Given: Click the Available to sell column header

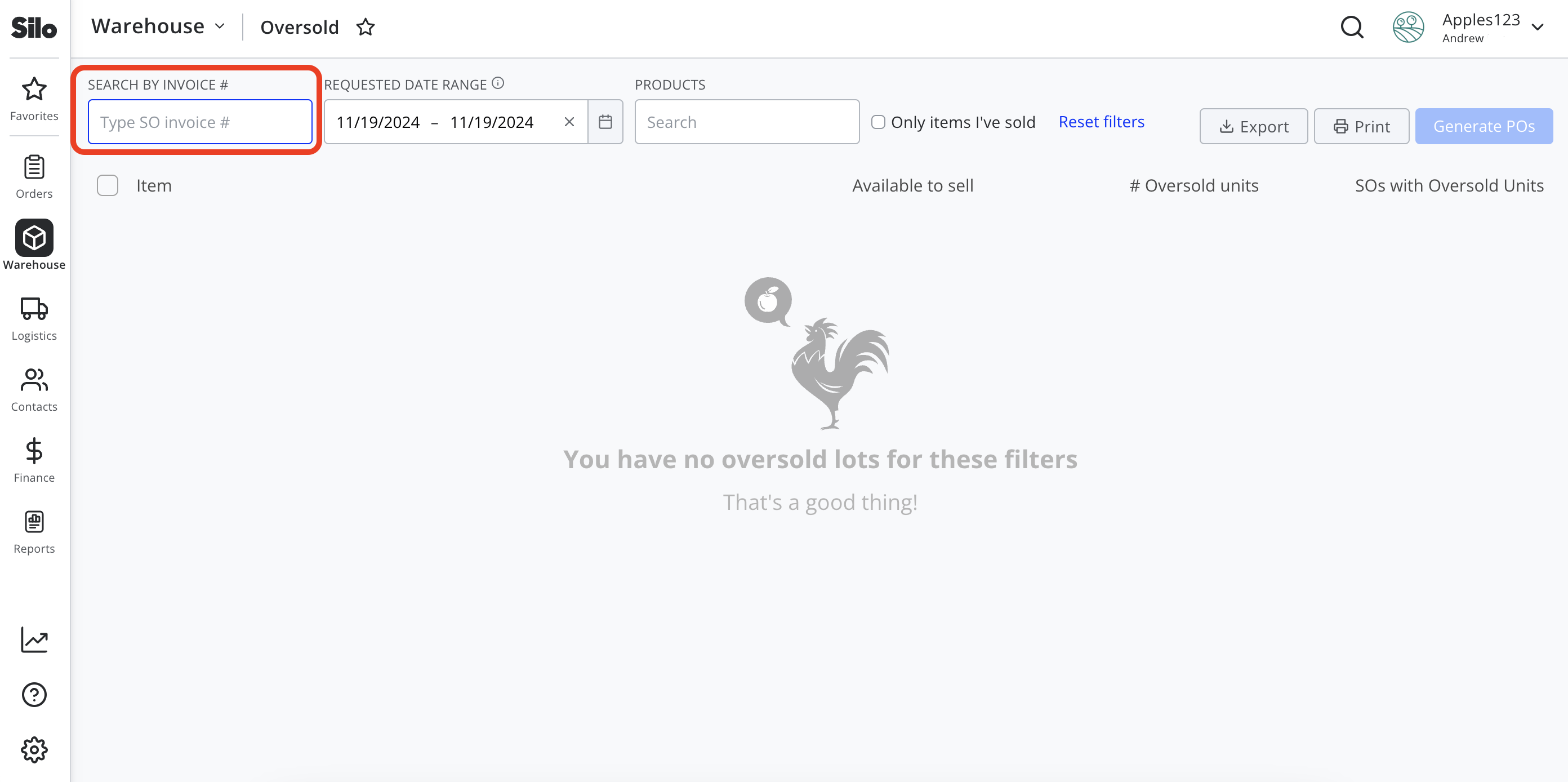Looking at the screenshot, I should click(x=912, y=185).
